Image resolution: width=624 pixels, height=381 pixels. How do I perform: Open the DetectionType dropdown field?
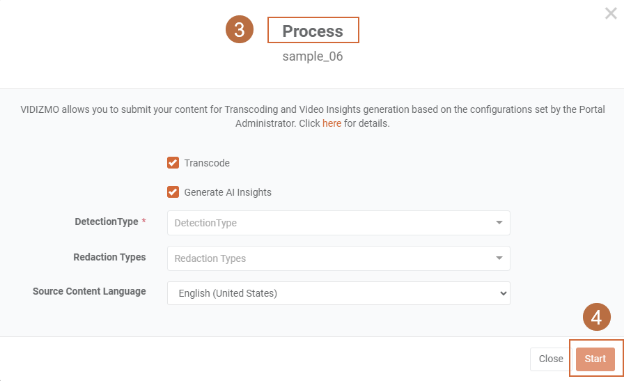(x=339, y=223)
